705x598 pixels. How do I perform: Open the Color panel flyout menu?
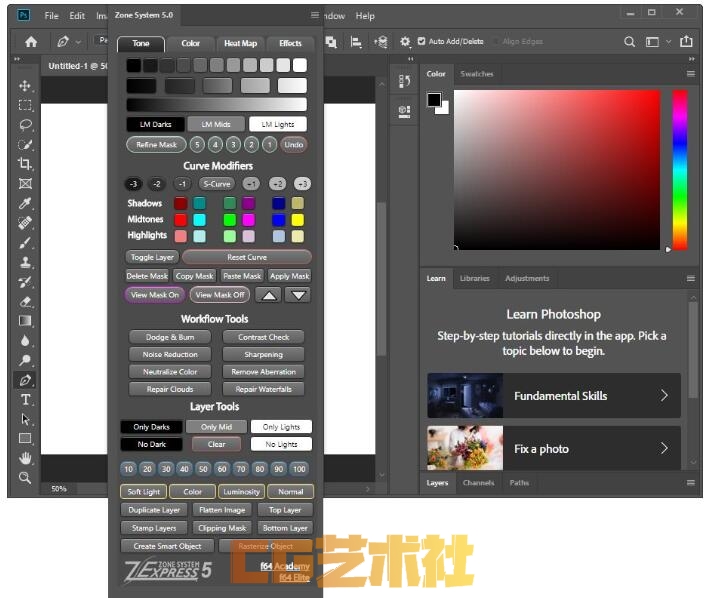pyautogui.click(x=691, y=74)
